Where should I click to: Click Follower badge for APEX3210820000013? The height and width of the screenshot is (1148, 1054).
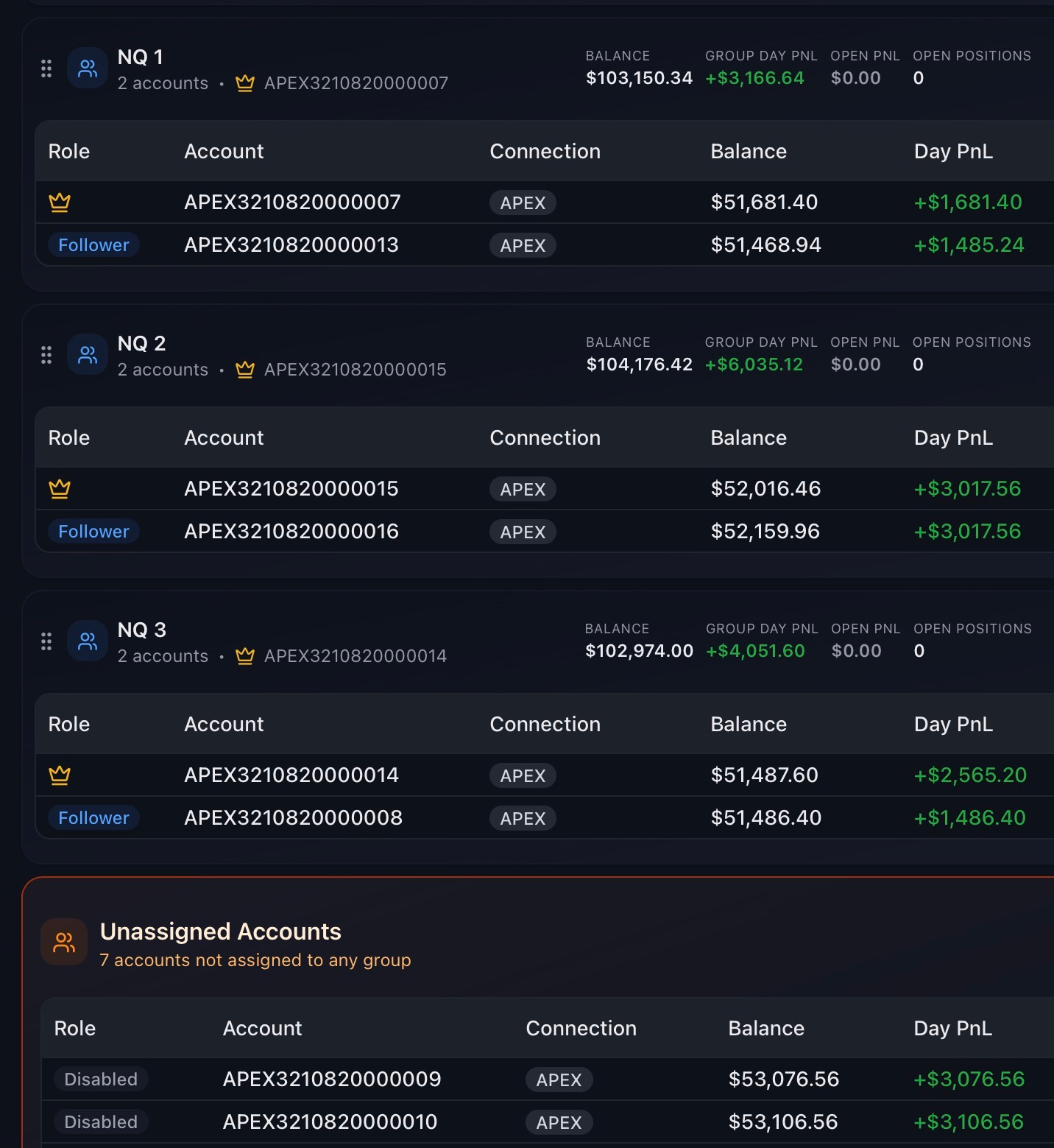pos(93,244)
